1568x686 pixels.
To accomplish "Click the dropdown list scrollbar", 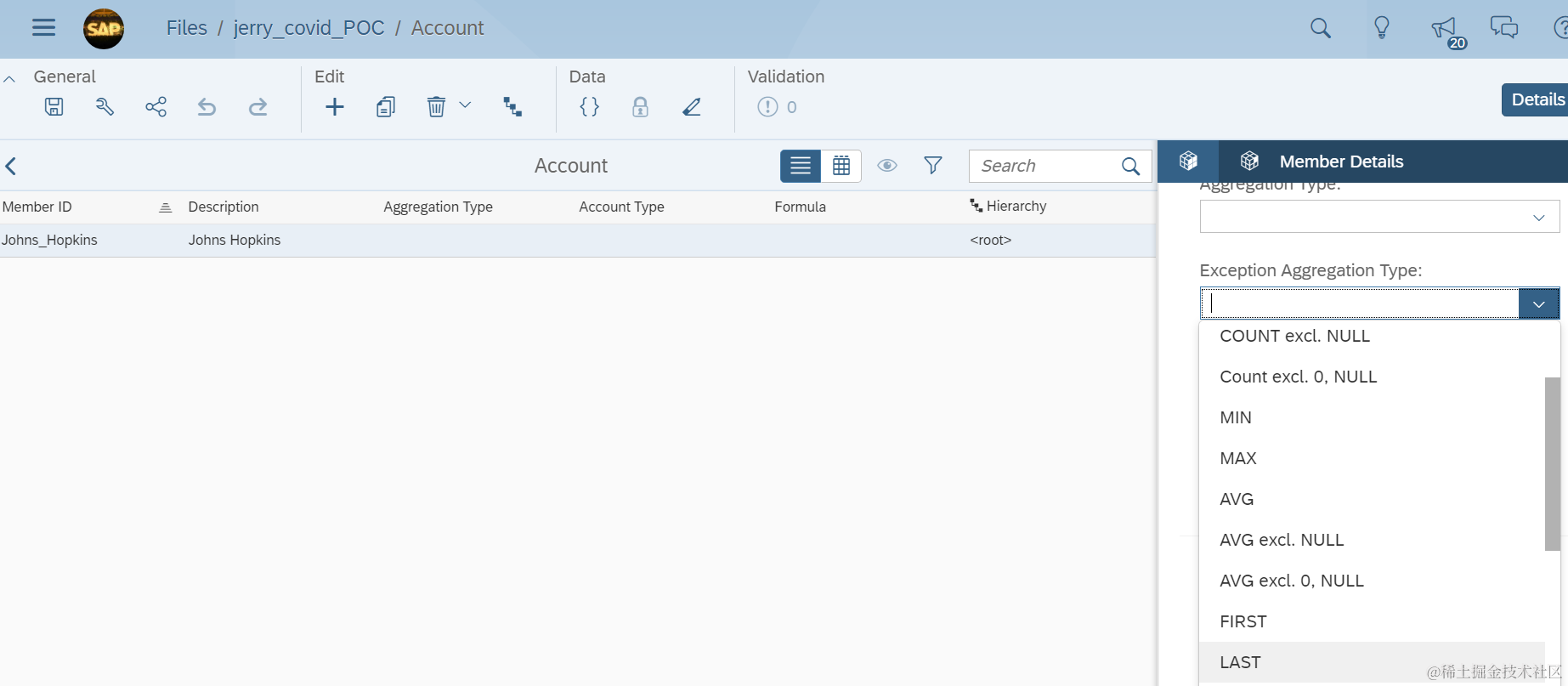I will tap(1552, 464).
